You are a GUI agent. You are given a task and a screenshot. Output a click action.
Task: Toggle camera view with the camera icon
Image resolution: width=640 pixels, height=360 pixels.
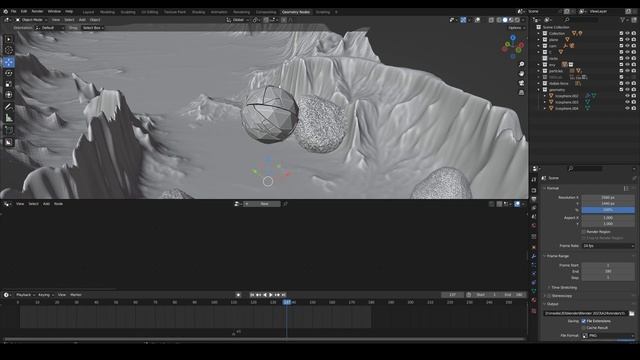521,83
